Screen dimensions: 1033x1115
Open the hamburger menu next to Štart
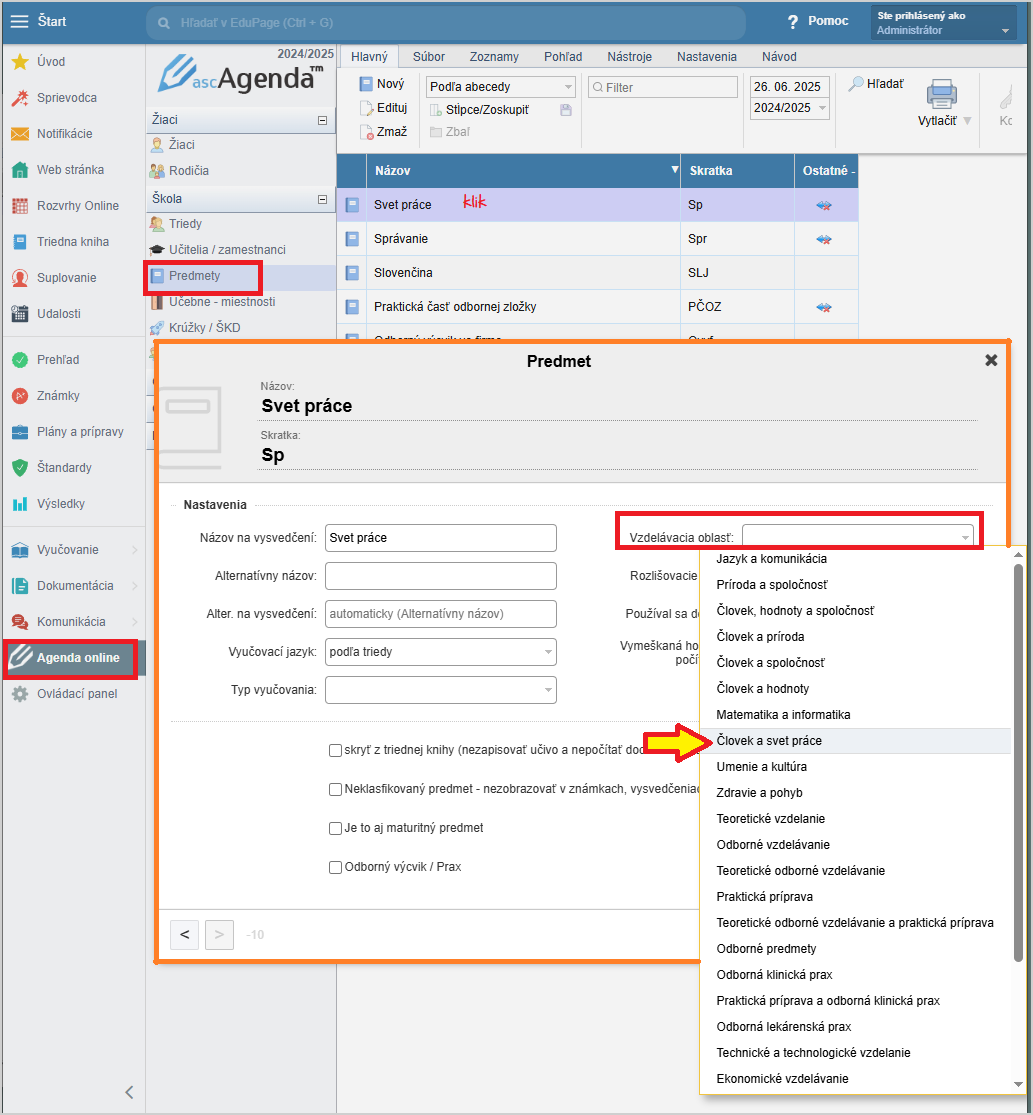tap(20, 21)
